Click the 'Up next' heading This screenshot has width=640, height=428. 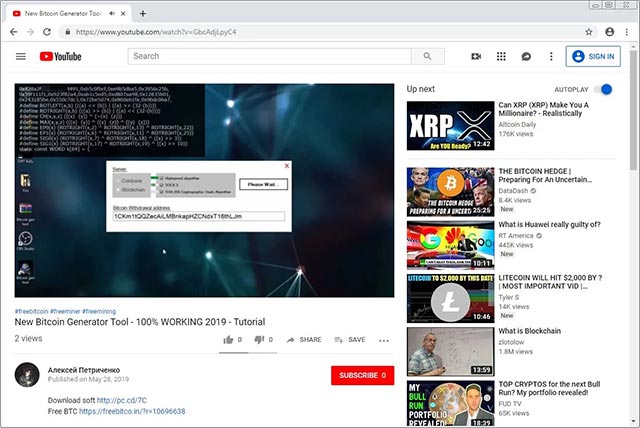[420, 89]
